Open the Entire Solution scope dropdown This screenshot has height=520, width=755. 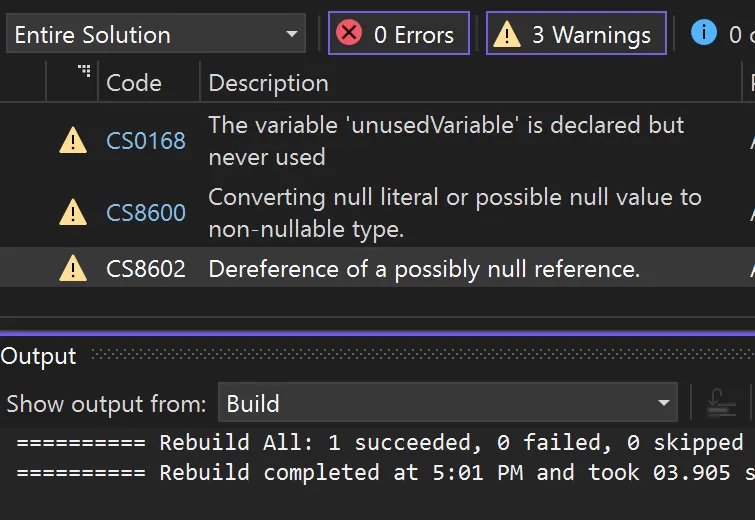156,34
